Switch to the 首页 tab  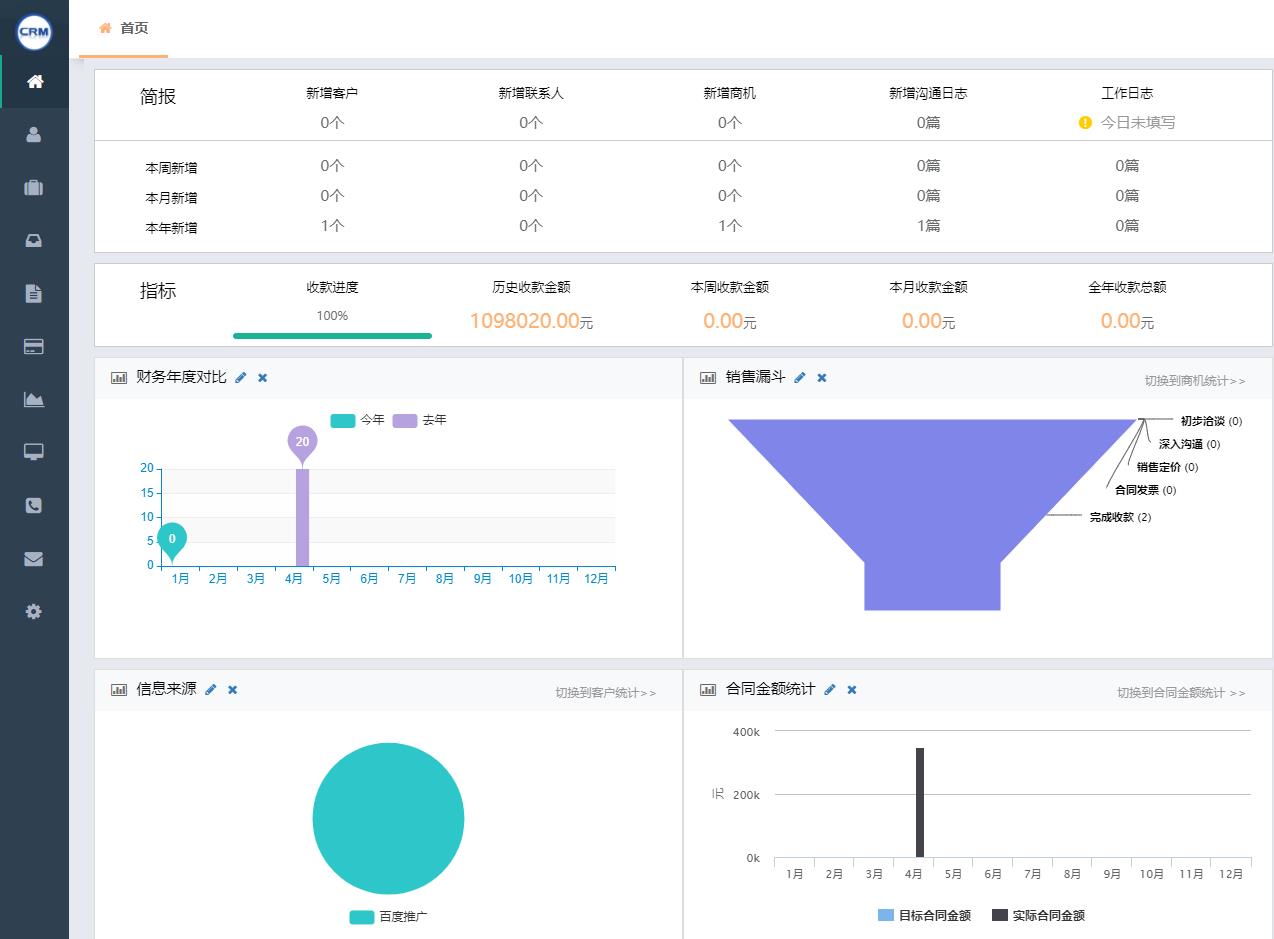(x=124, y=29)
